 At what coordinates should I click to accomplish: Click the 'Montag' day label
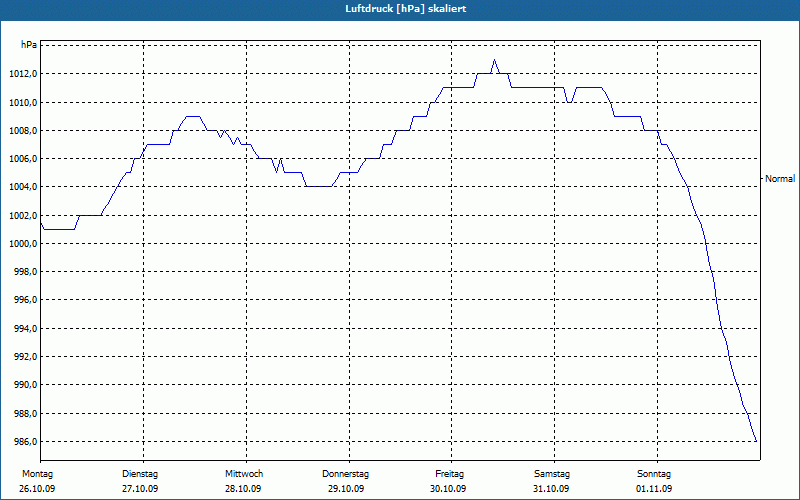(x=37, y=474)
